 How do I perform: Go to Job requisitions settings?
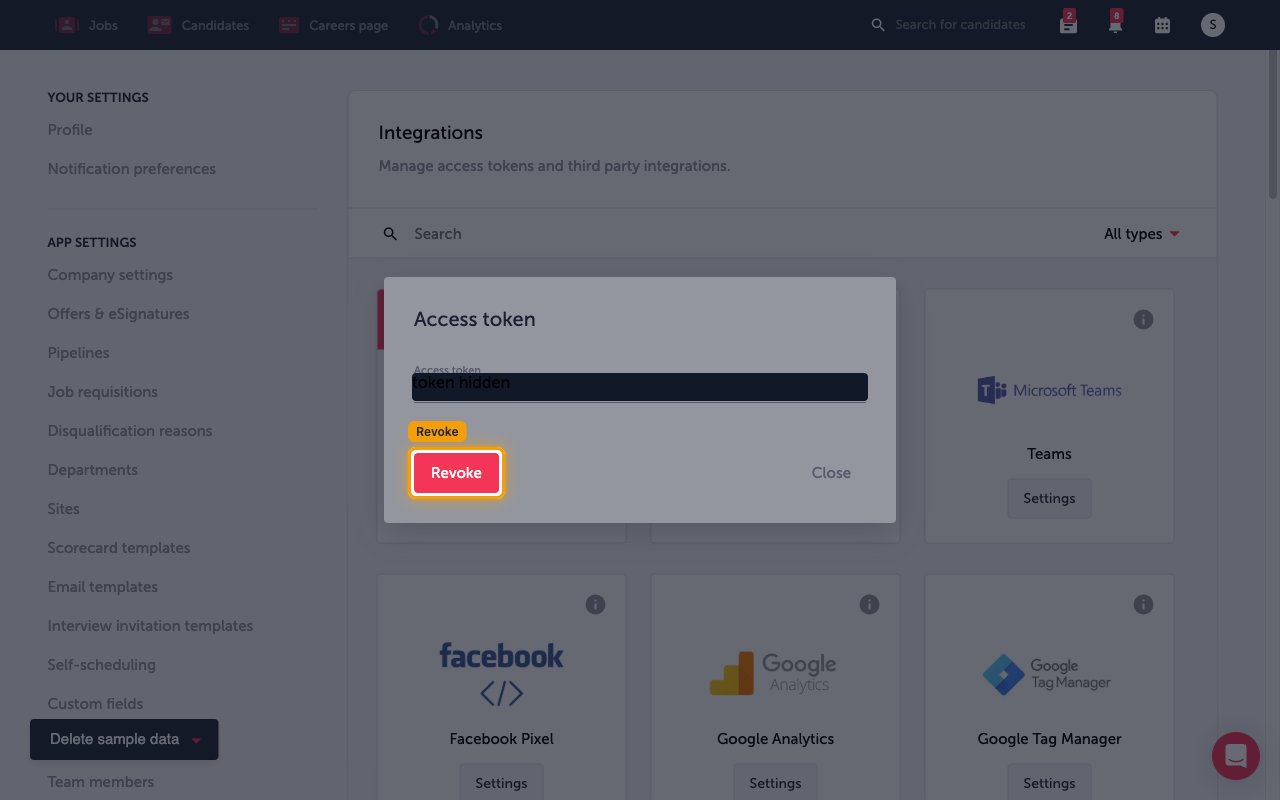tap(102, 392)
